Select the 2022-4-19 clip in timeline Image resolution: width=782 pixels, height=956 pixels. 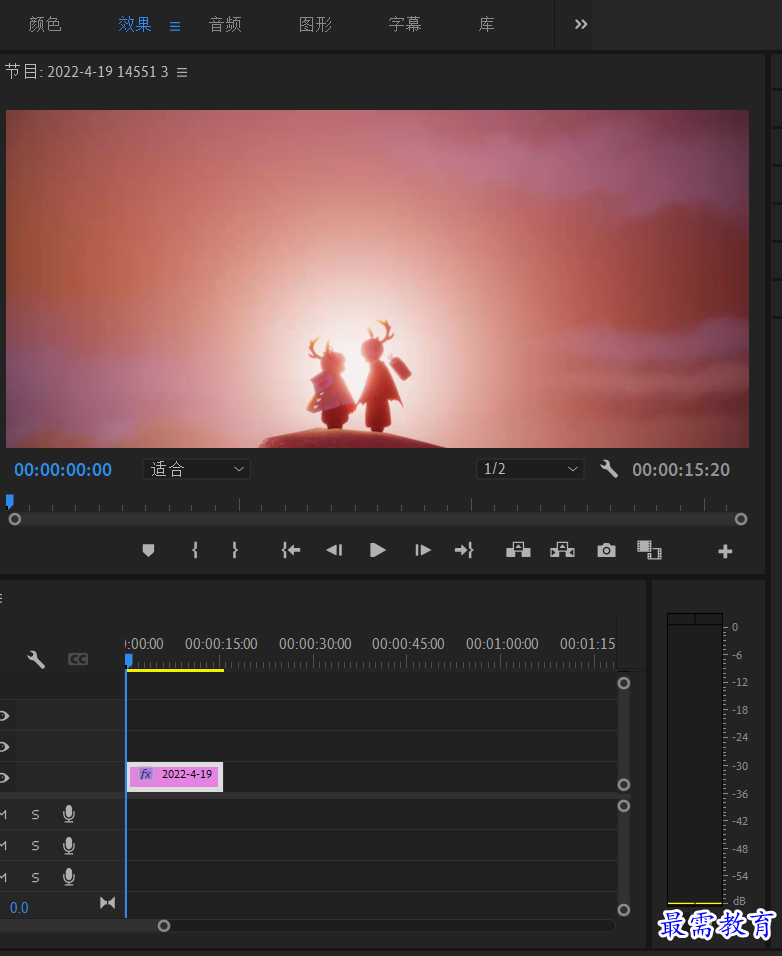[x=175, y=777]
